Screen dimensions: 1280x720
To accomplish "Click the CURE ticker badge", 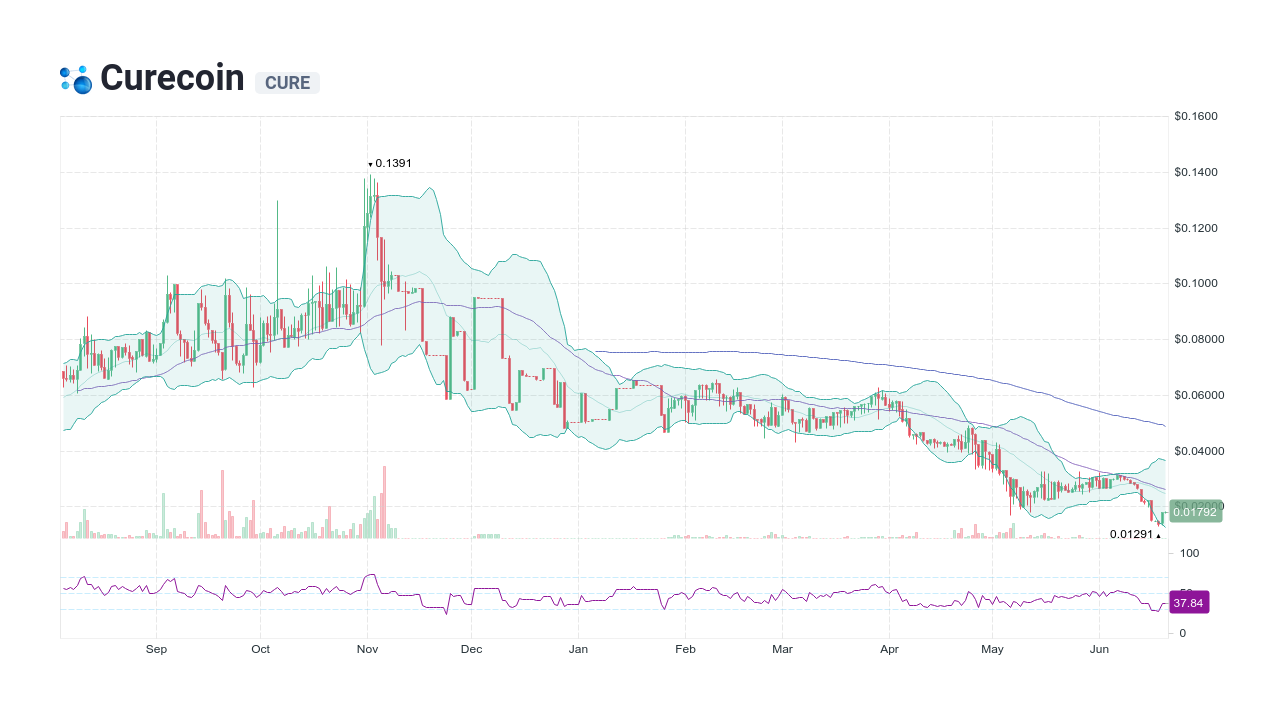I will [287, 83].
